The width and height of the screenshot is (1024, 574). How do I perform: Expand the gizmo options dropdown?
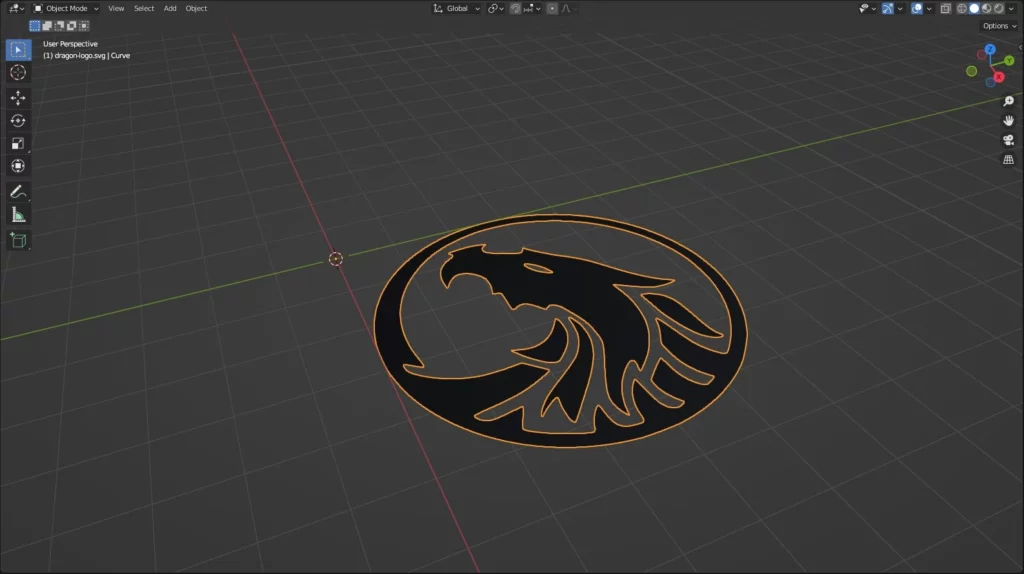coord(900,8)
